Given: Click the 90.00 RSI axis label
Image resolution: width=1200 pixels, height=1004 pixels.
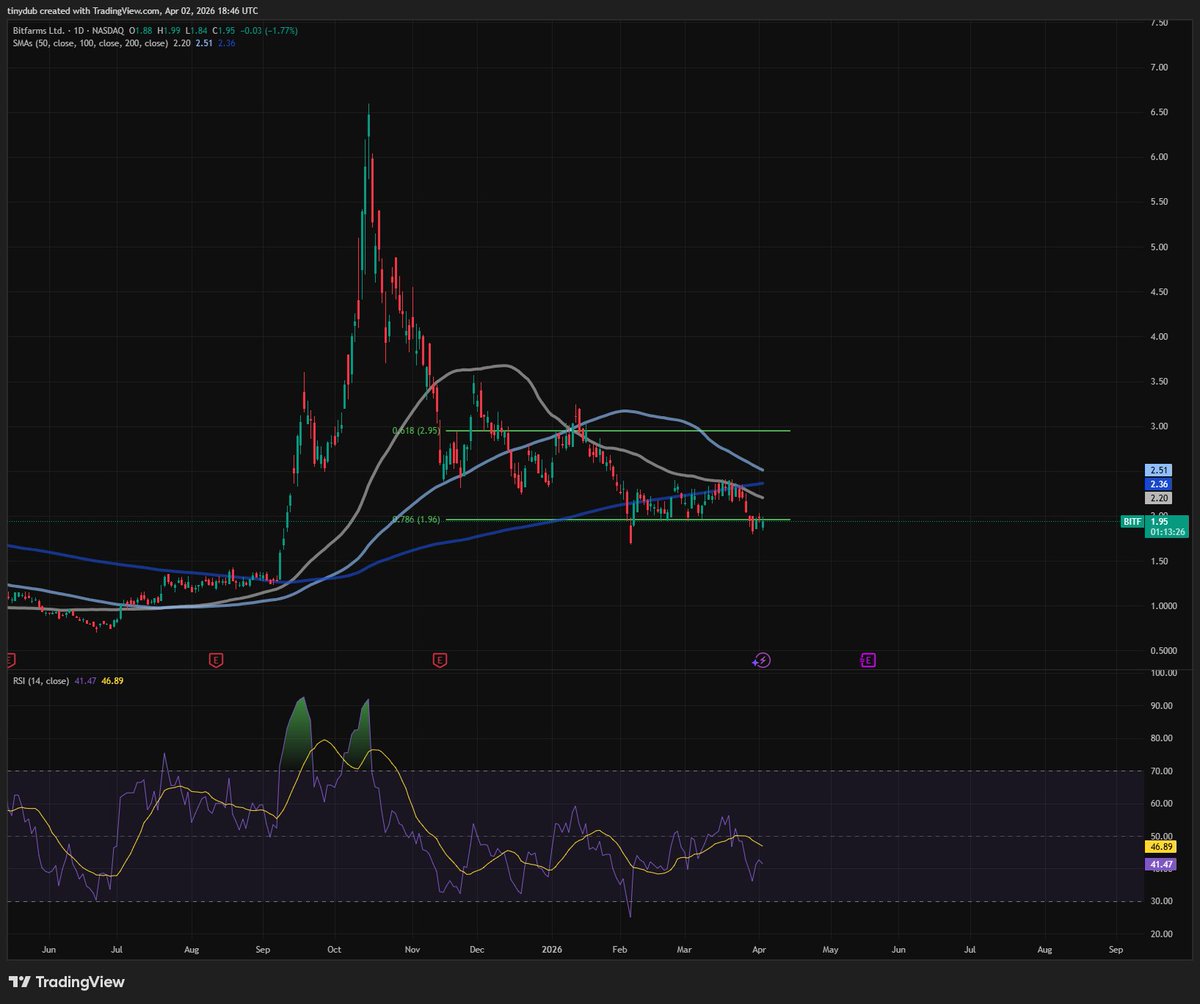Looking at the screenshot, I should (1161, 706).
